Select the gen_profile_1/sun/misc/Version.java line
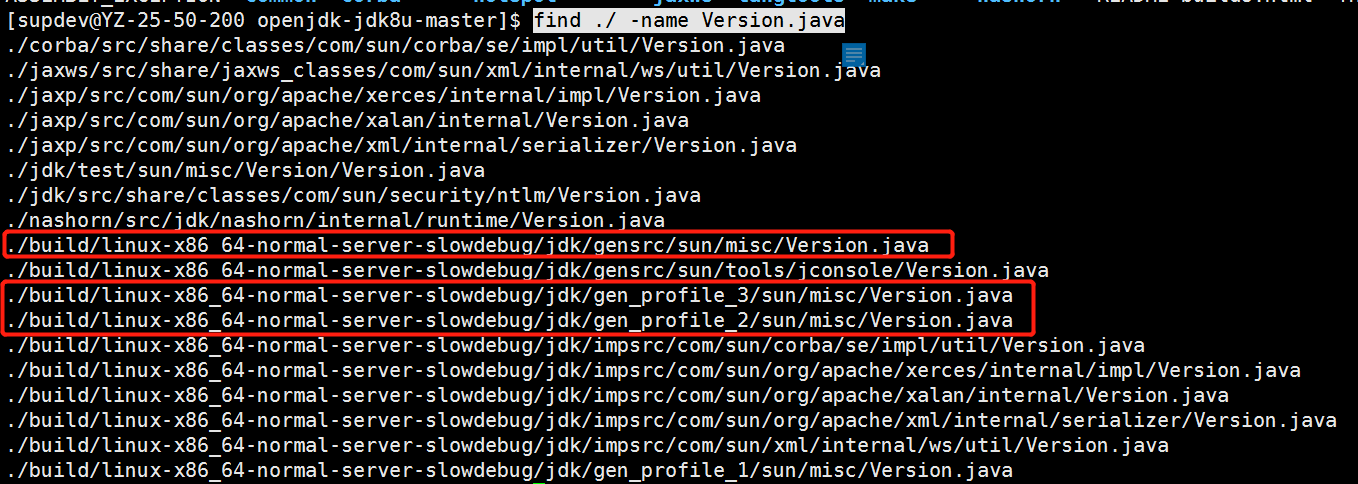This screenshot has width=1358, height=484. [509, 471]
